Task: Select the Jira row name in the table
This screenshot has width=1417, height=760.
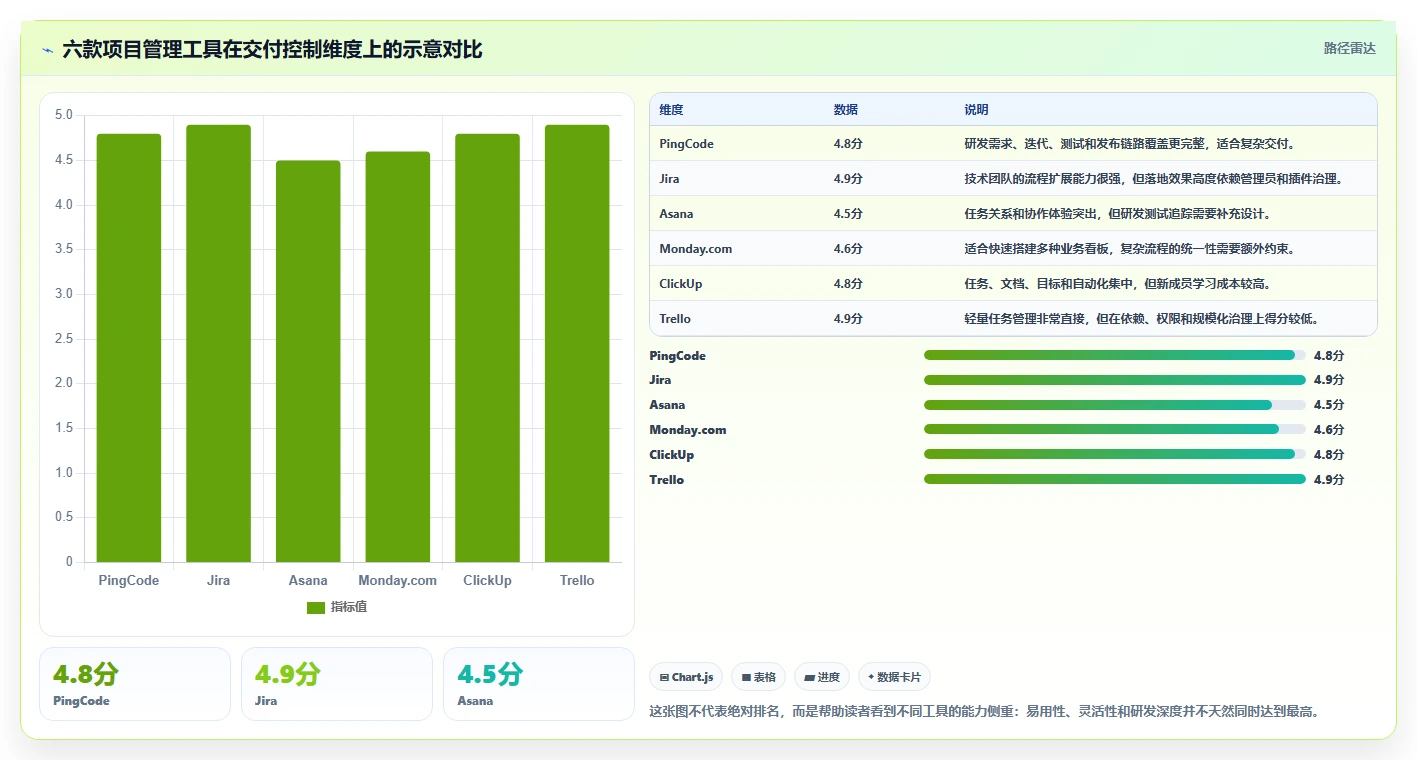Action: (x=669, y=179)
